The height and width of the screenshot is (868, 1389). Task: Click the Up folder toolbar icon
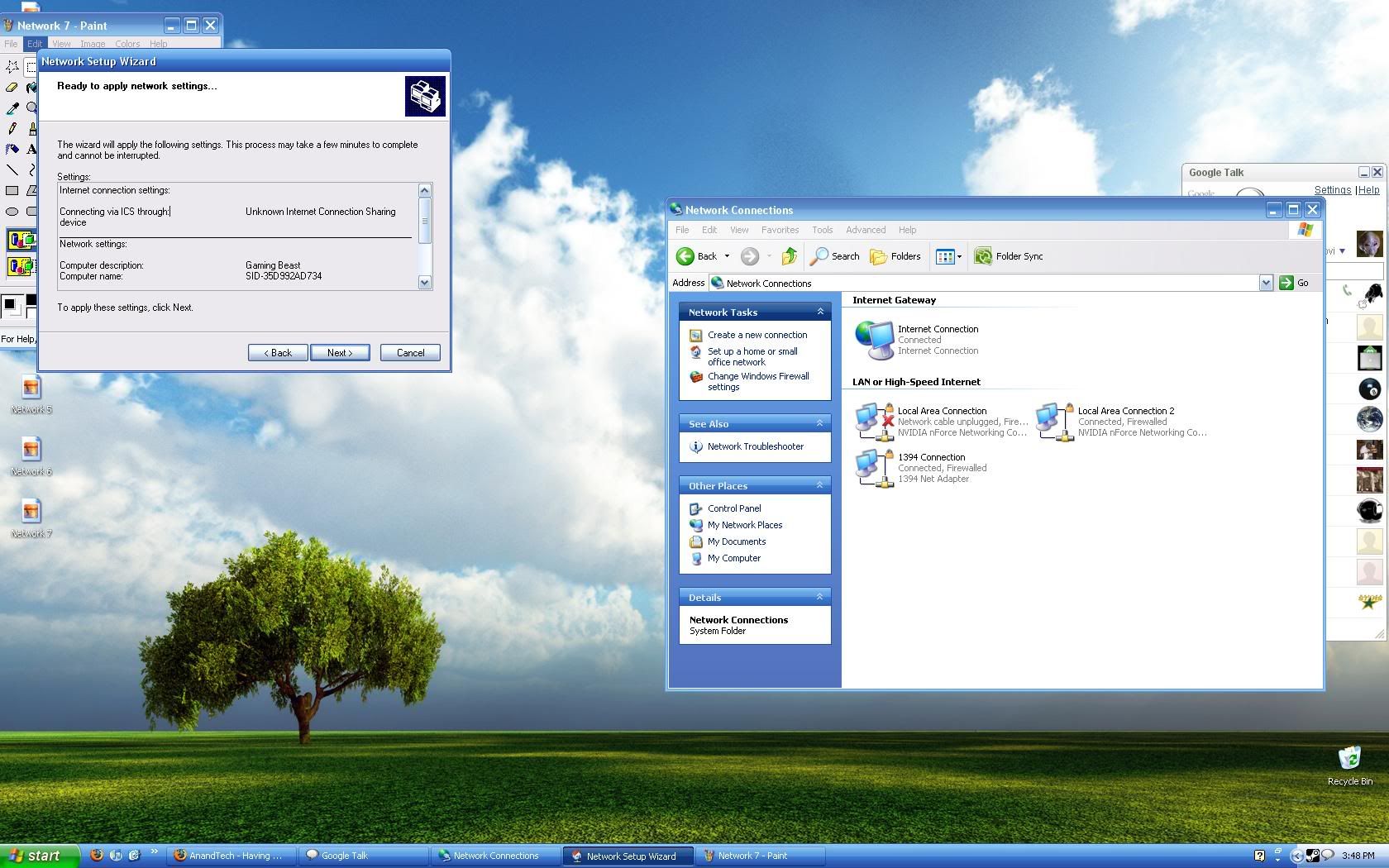789,256
